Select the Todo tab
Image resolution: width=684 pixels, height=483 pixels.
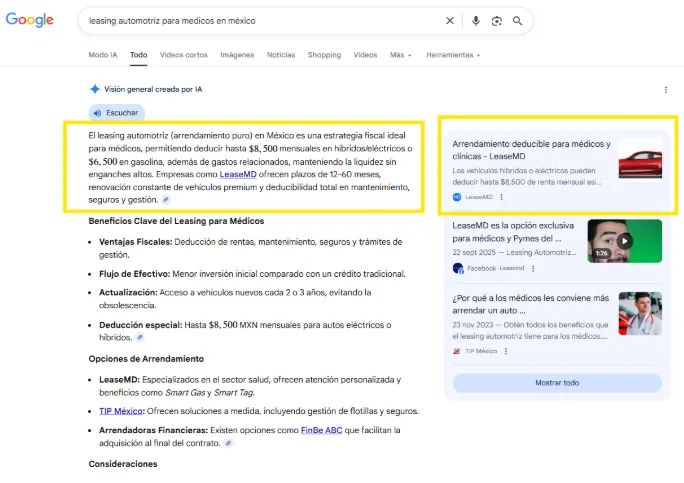138,55
